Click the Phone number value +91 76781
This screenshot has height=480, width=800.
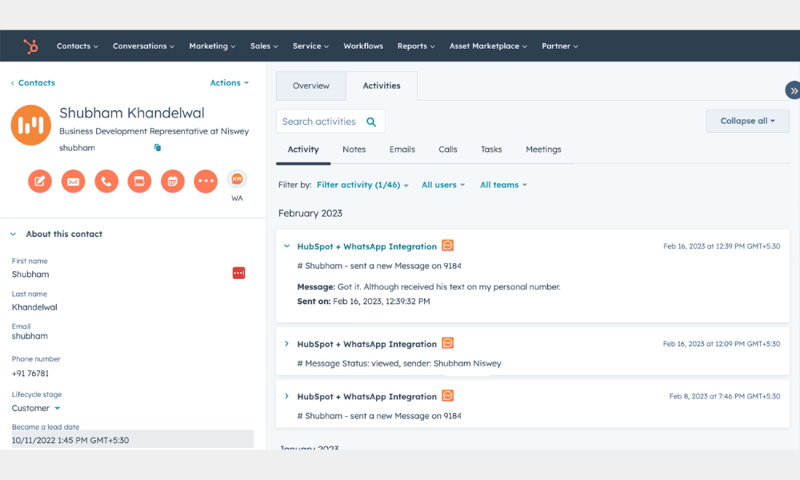(31, 373)
